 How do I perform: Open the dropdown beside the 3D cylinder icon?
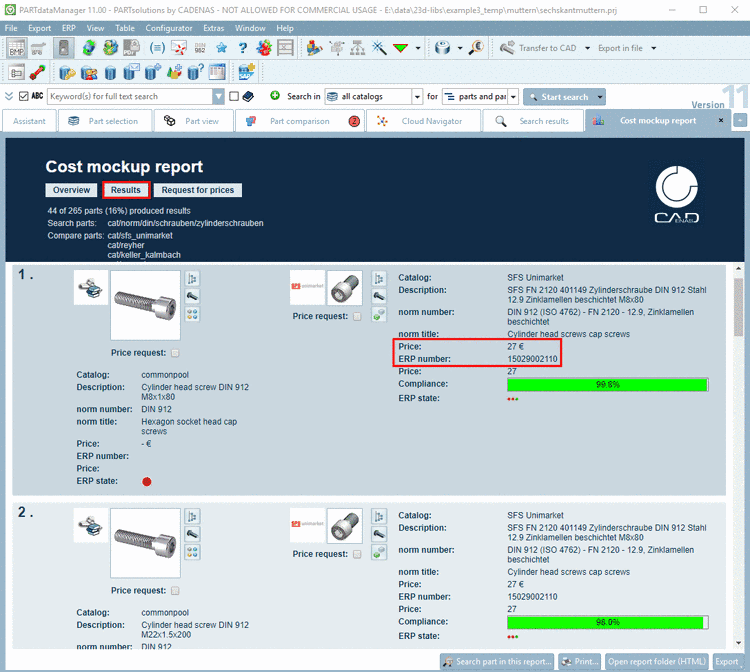[x=460, y=48]
